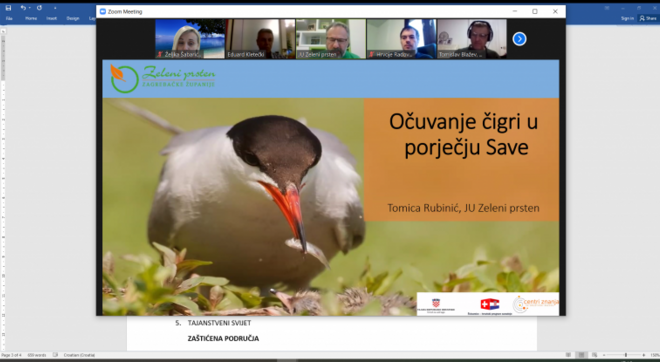
Task: Show next participants with the blue arrow button
Action: 519,39
